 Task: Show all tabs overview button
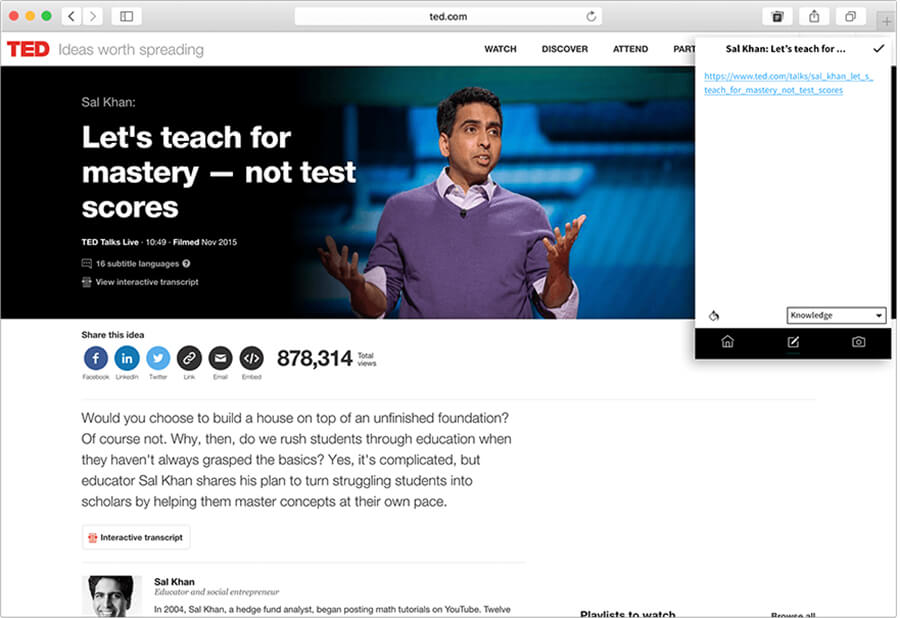pos(850,16)
